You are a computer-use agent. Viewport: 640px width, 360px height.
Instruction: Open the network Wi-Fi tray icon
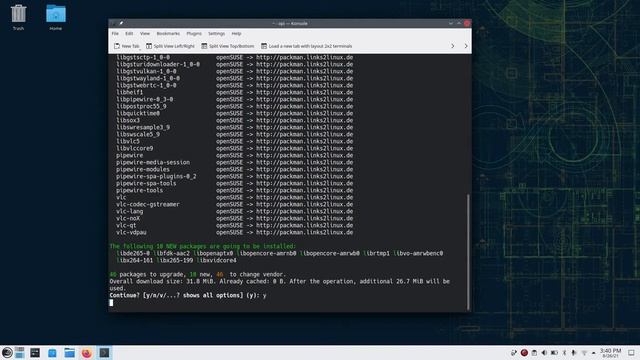[x=584, y=353]
